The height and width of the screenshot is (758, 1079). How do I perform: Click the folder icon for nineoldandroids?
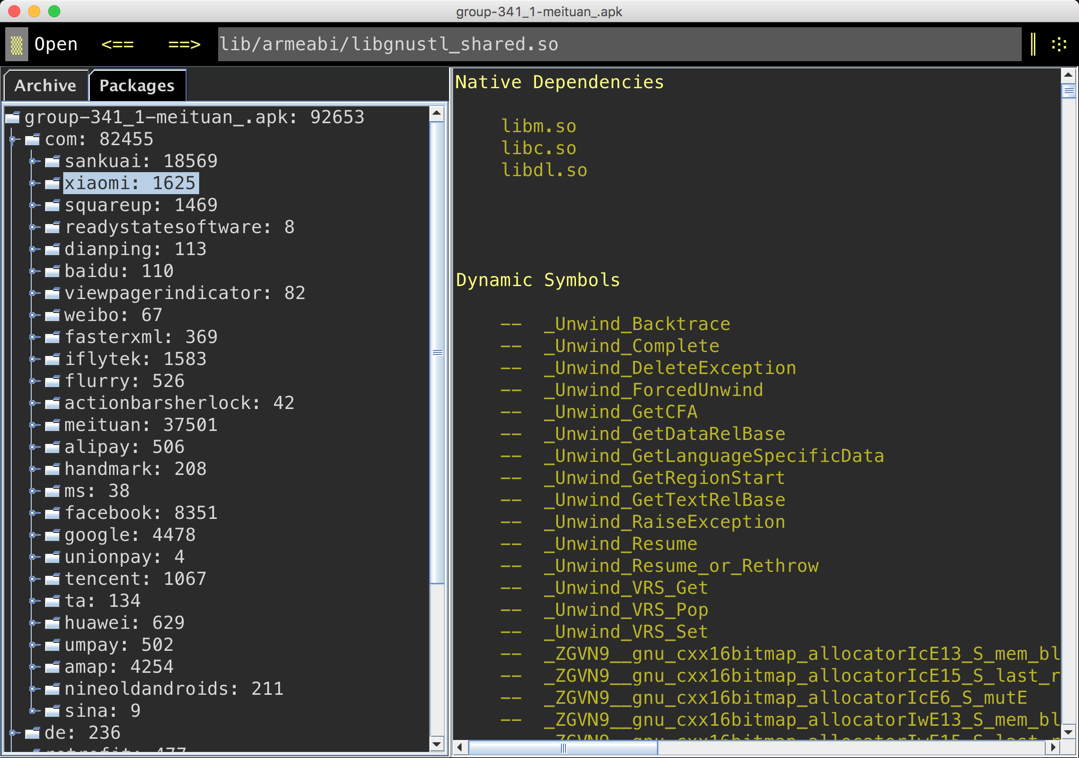[52, 690]
